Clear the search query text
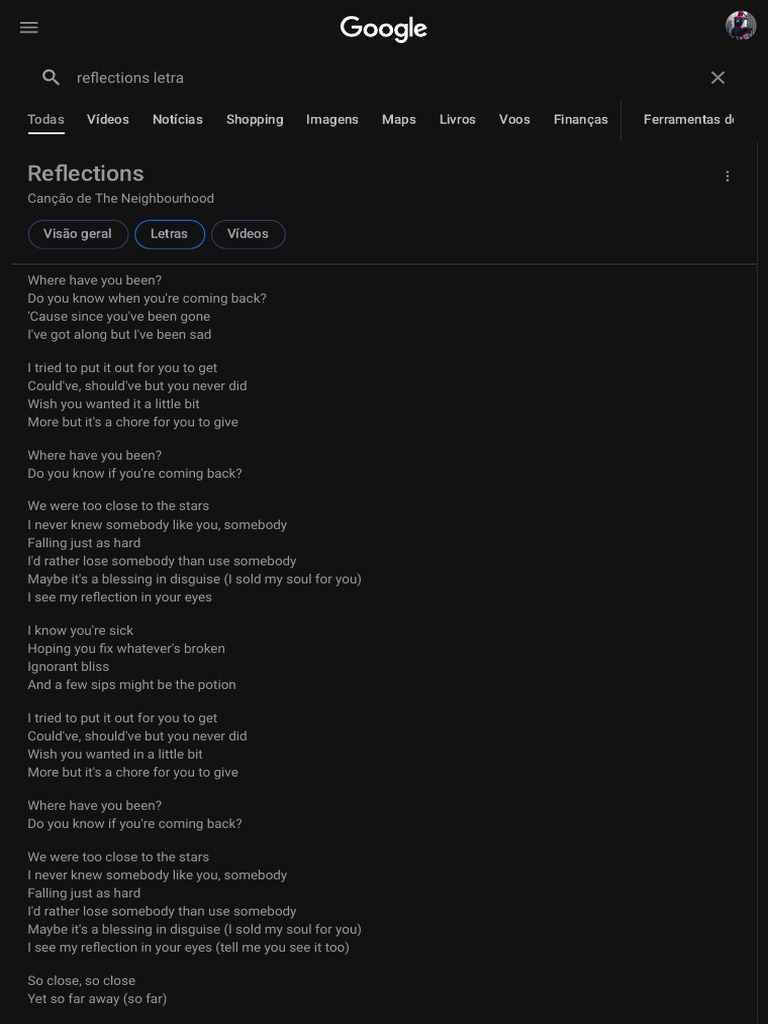 717,78
